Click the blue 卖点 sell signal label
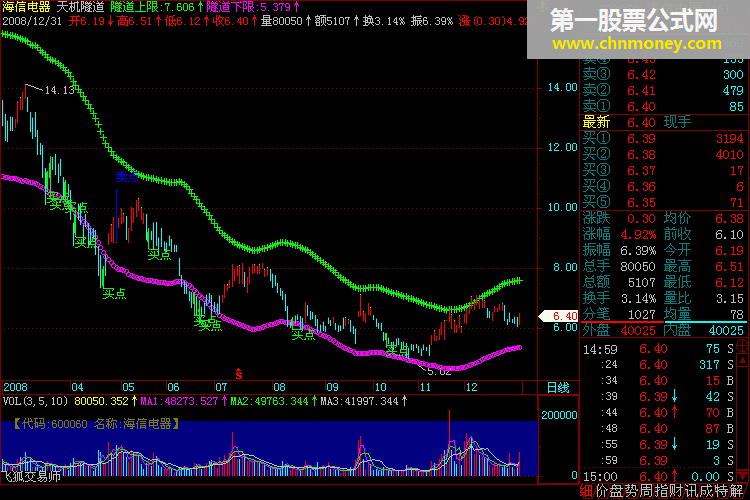 coord(127,178)
